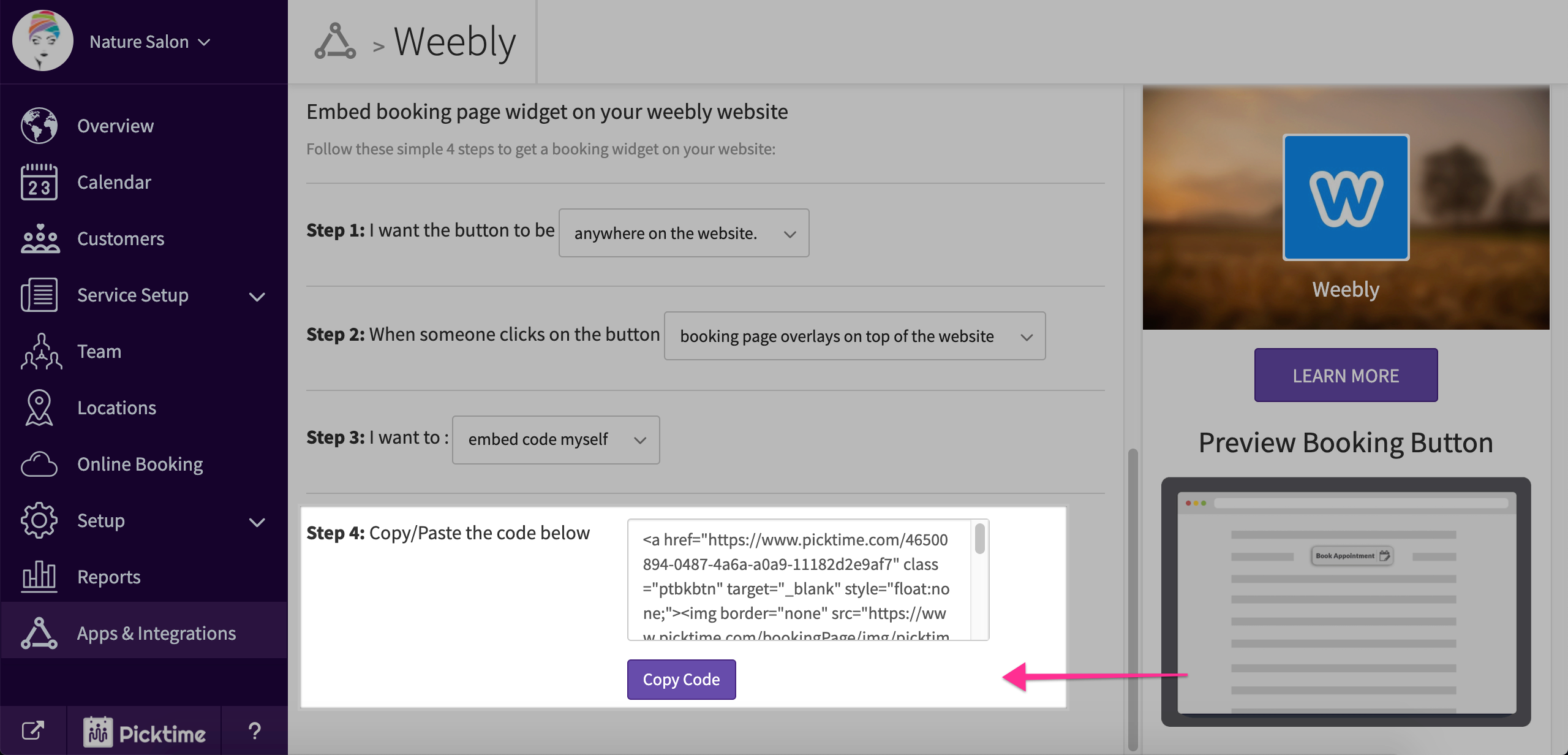This screenshot has height=755, width=1568.
Task: Open the Calendar icon in sidebar
Action: pyautogui.click(x=39, y=182)
